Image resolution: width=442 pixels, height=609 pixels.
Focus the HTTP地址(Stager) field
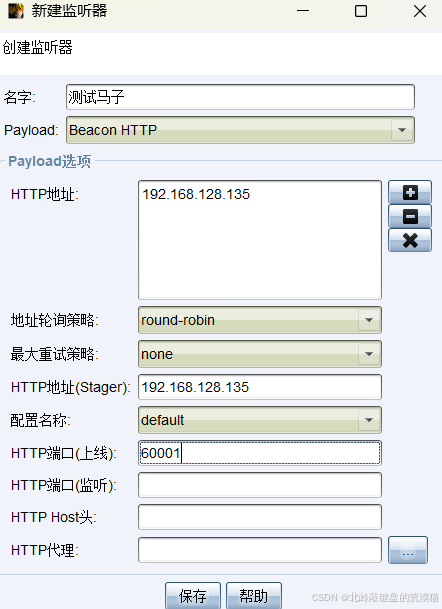(260, 387)
